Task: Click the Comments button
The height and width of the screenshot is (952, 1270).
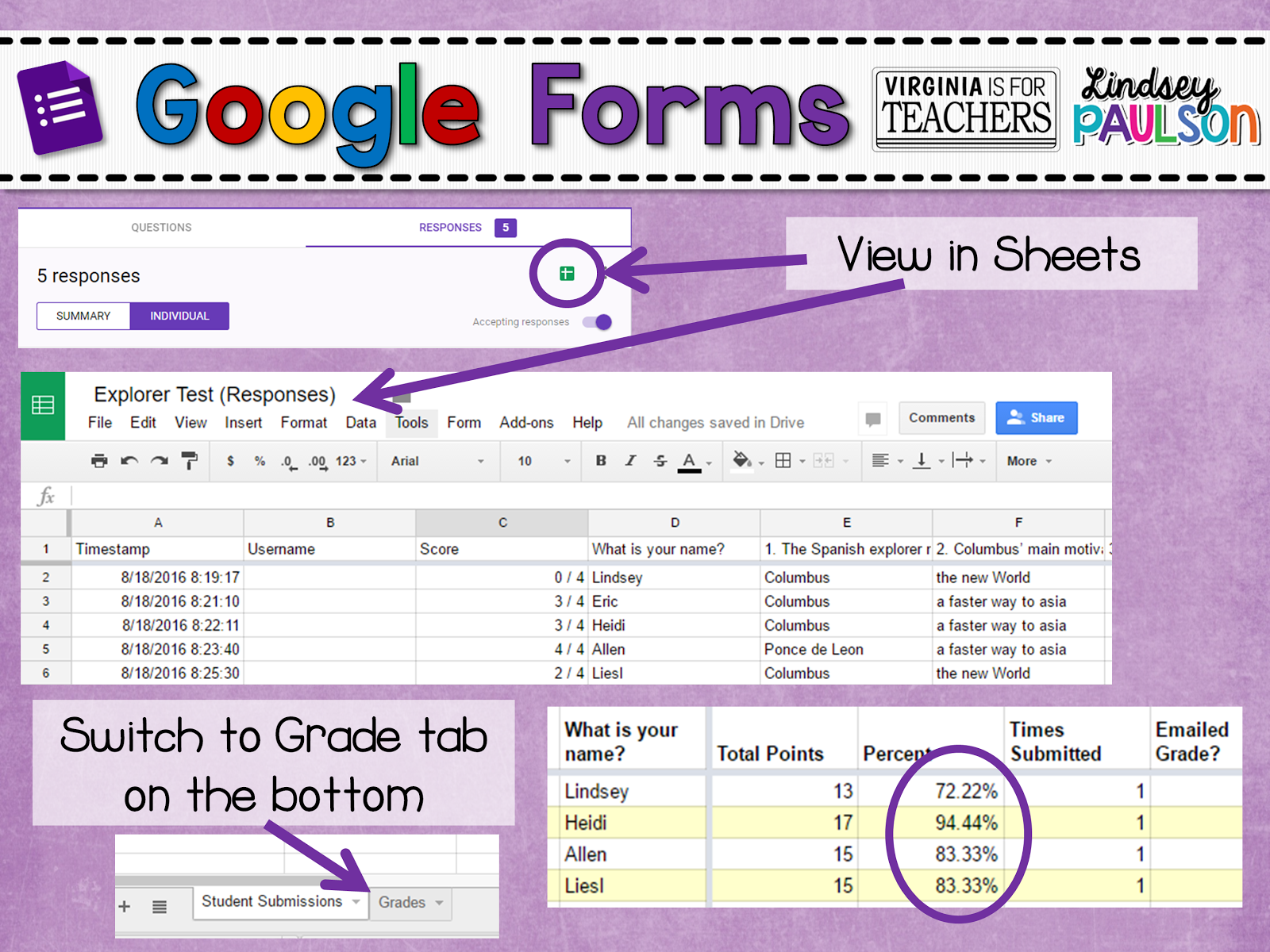Action: pos(942,418)
